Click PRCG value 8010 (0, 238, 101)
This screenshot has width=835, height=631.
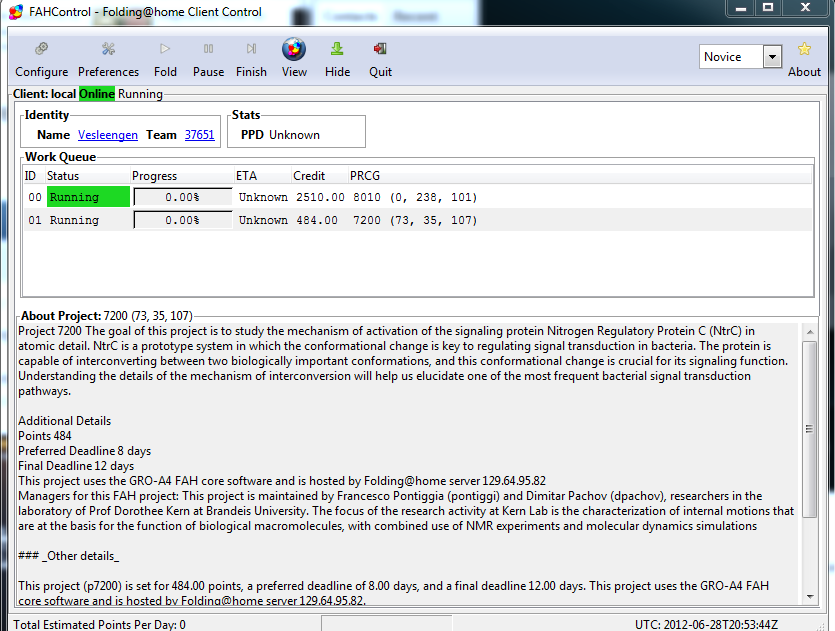coord(415,198)
